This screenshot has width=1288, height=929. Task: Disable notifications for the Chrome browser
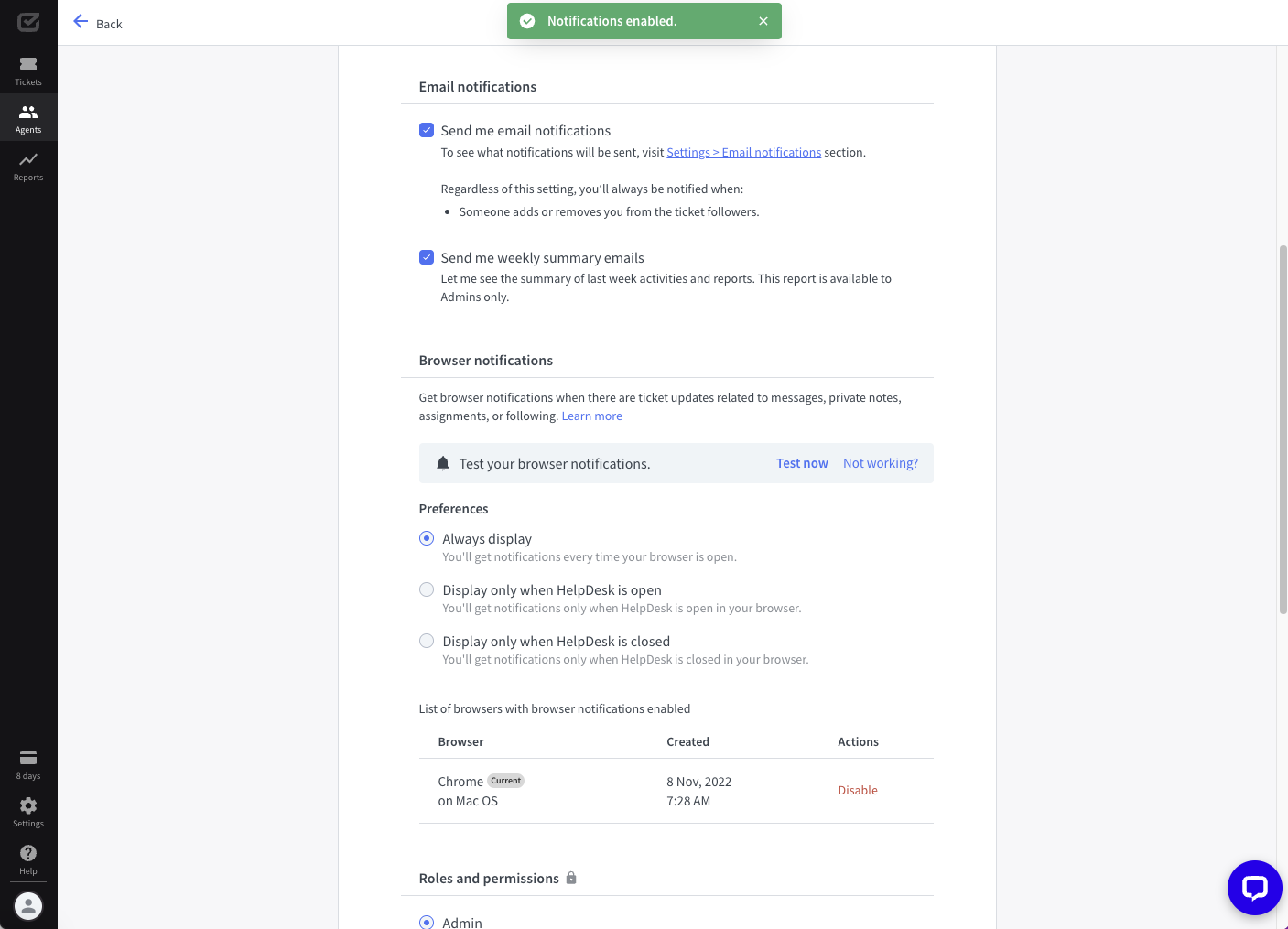click(x=858, y=791)
